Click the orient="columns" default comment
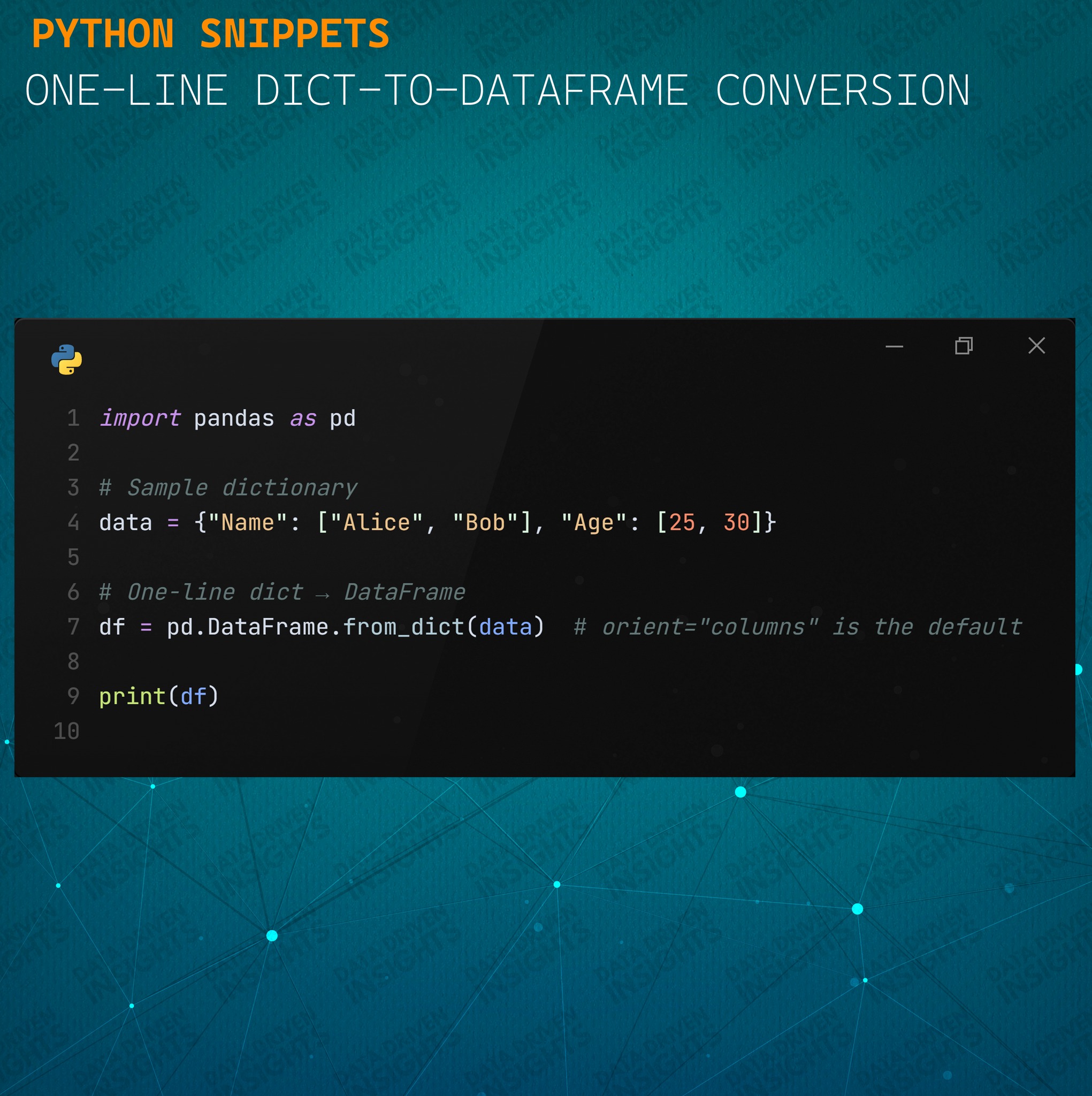The width and height of the screenshot is (1092, 1096). tap(798, 627)
